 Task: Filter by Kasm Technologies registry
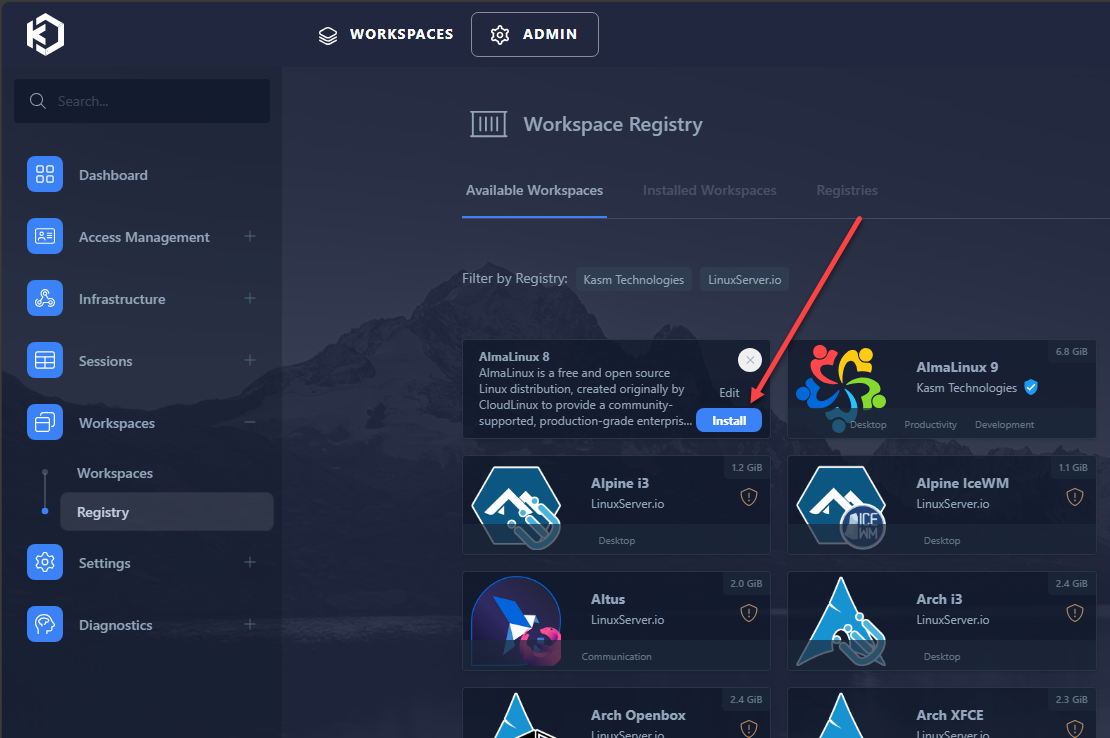click(x=634, y=279)
